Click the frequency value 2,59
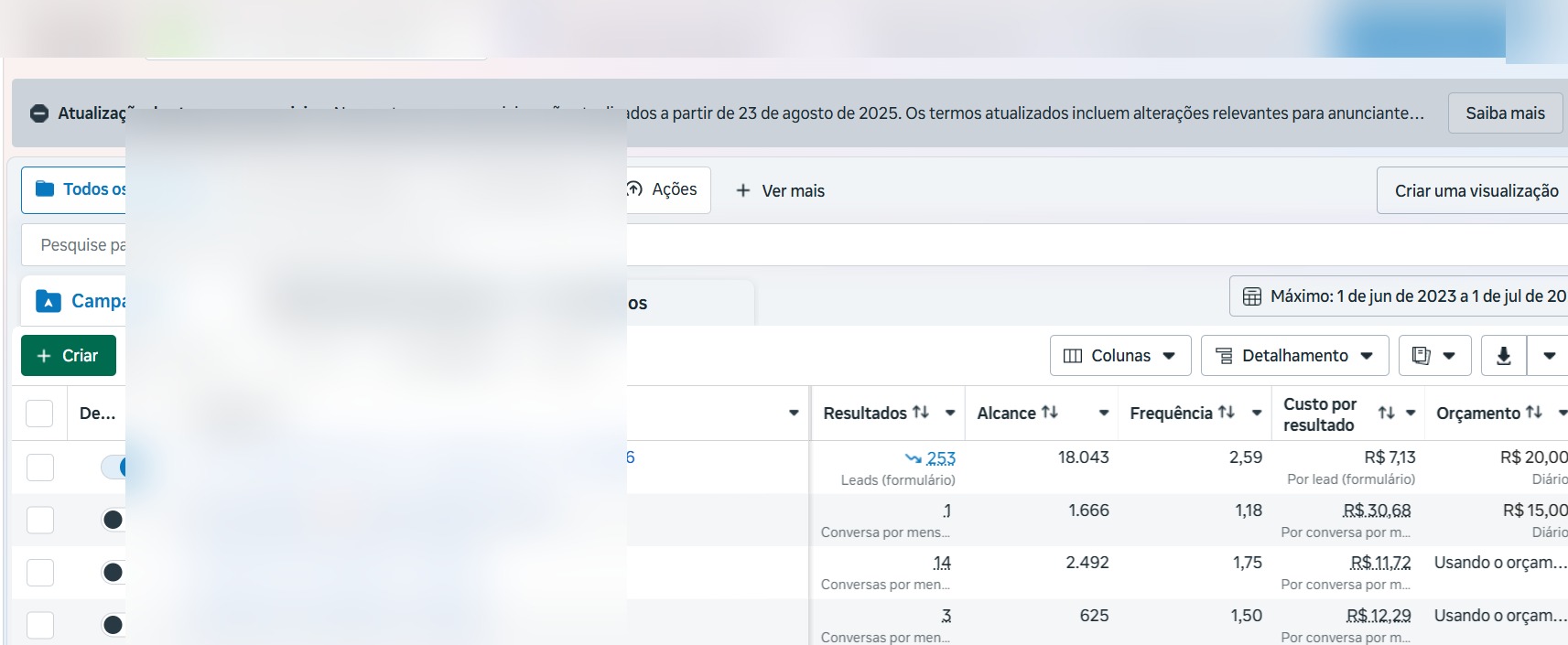The image size is (1568, 645). (x=1246, y=457)
